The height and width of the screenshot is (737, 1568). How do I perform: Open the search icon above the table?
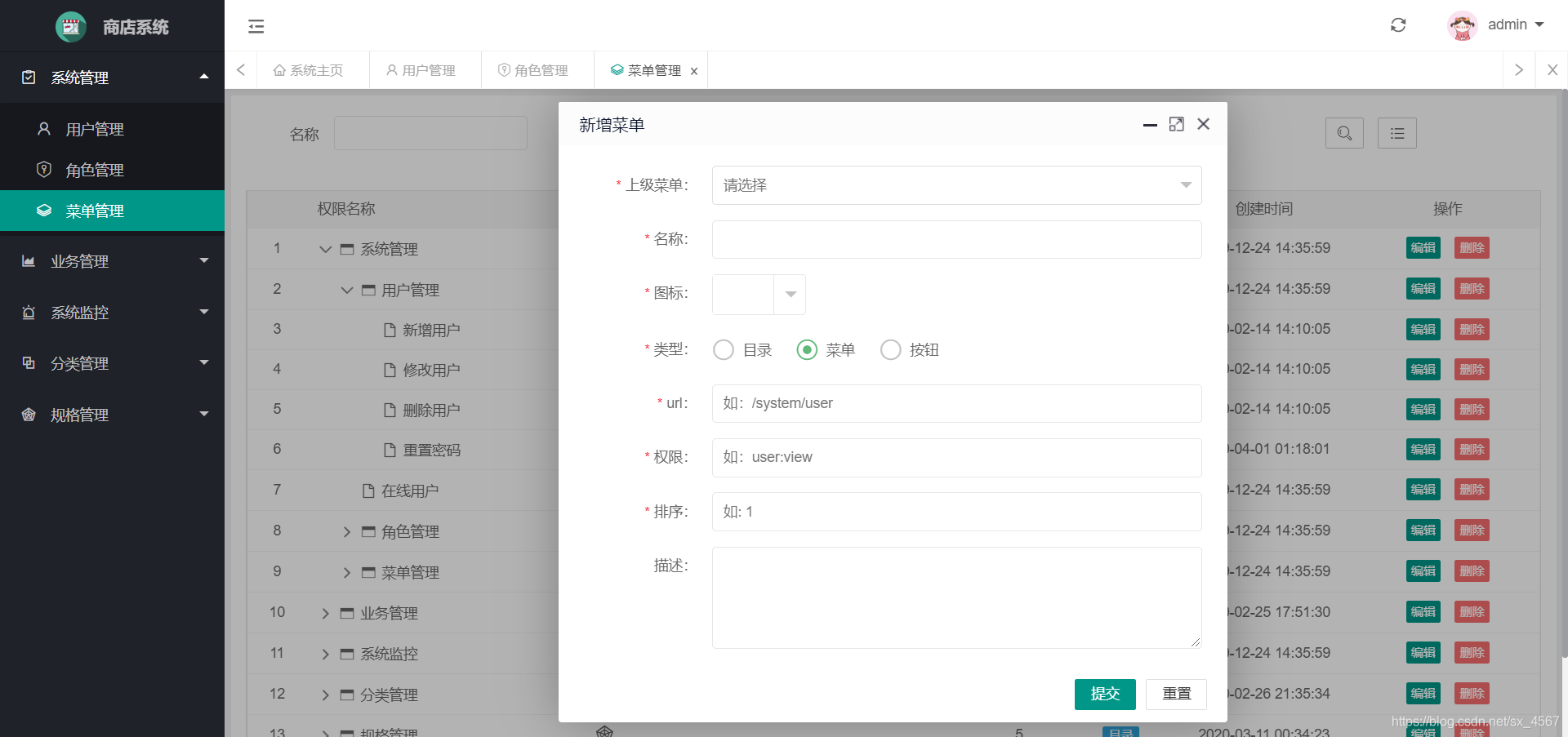(1344, 133)
